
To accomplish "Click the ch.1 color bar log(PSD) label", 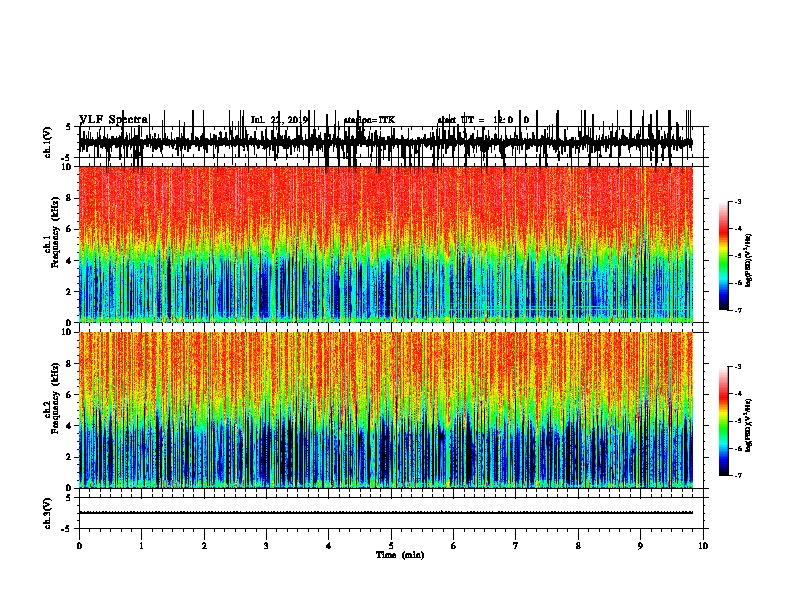I will click(x=748, y=261).
